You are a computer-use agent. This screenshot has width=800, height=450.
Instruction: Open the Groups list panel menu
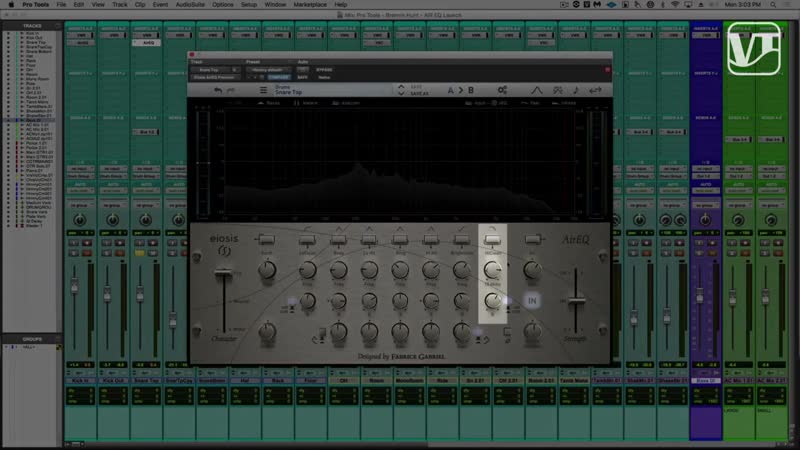57,339
